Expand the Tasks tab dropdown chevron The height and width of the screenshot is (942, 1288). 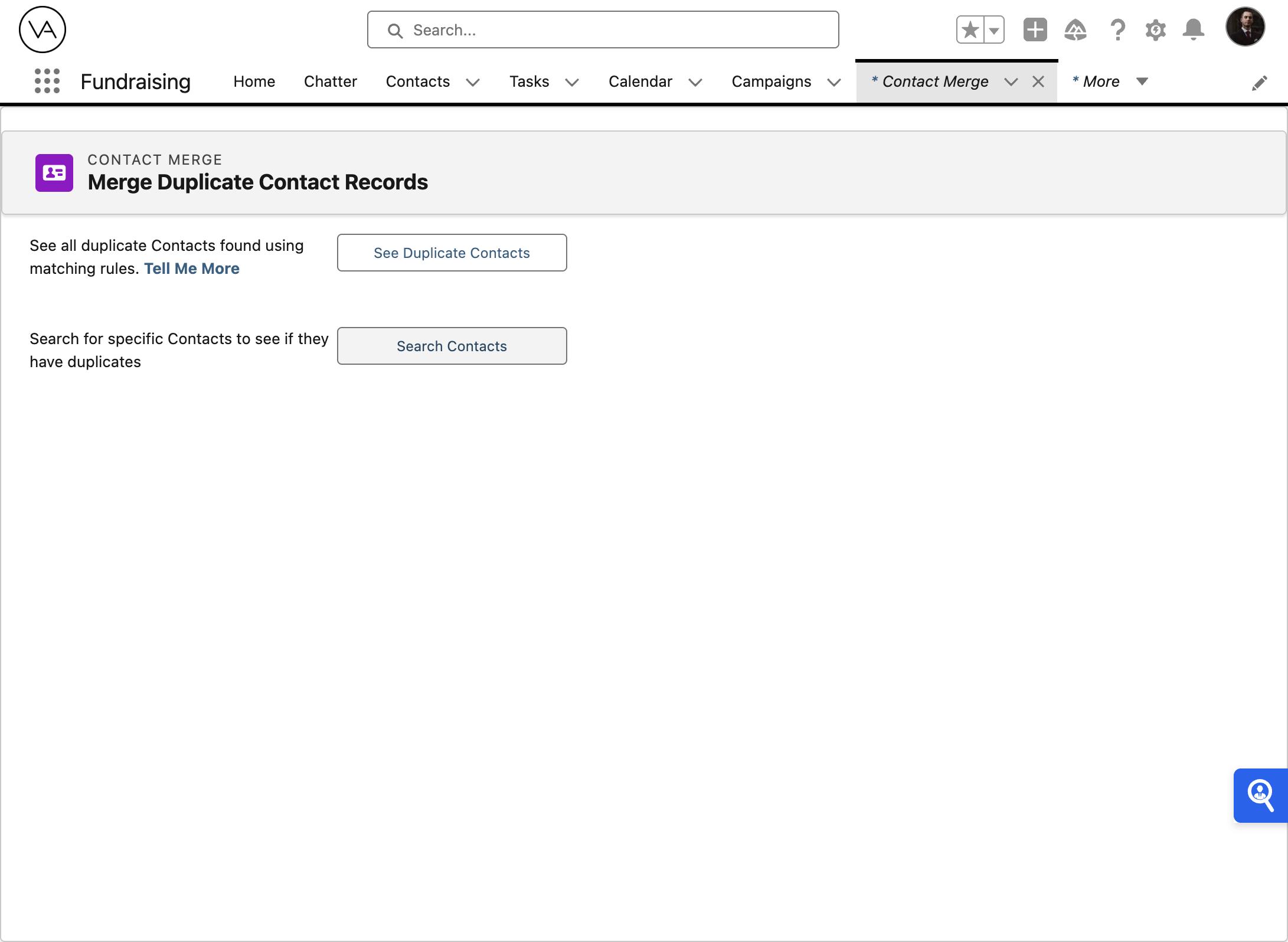(x=572, y=82)
